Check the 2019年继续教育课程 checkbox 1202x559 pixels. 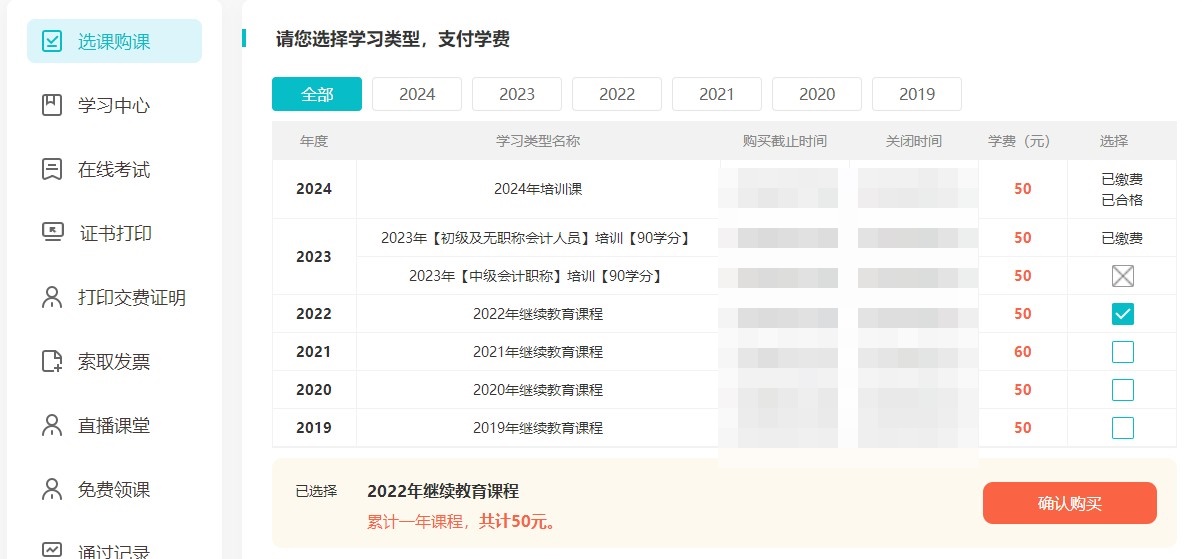point(1123,428)
